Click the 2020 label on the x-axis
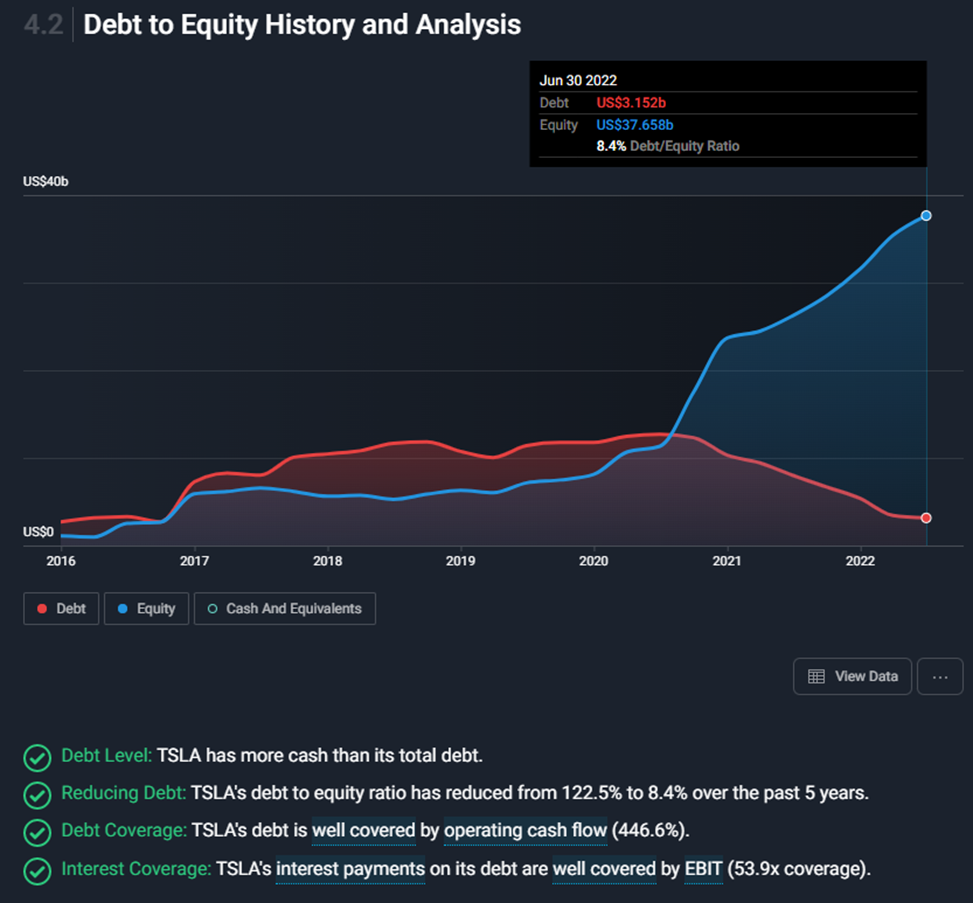 594,560
